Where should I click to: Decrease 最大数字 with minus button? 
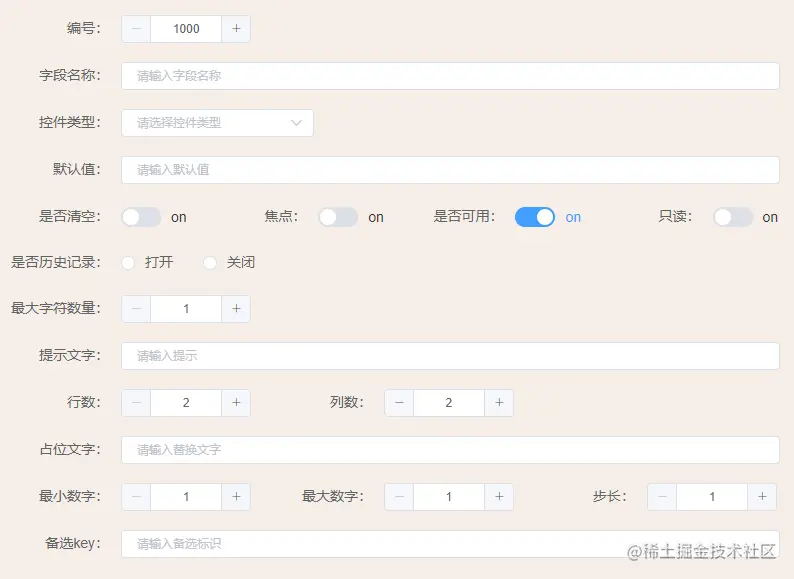(x=400, y=496)
